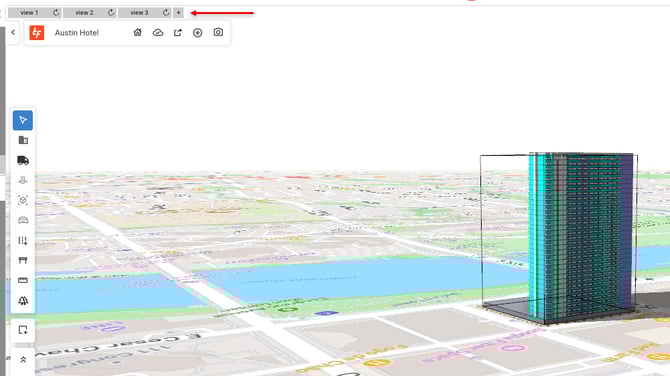Click the add-selection box tool
670x376 pixels.
point(23,330)
